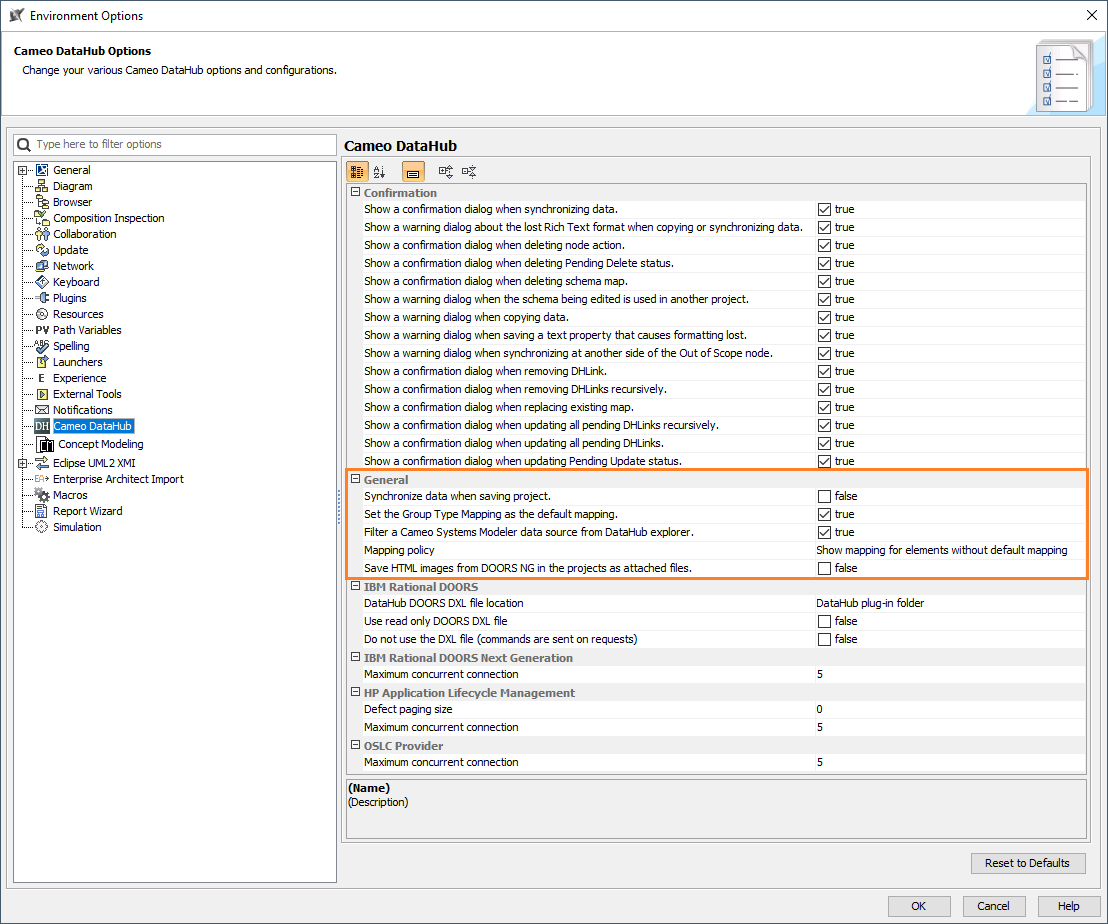1108x924 pixels.
Task: Select the Categorized view toolbar icon
Action: 357,171
